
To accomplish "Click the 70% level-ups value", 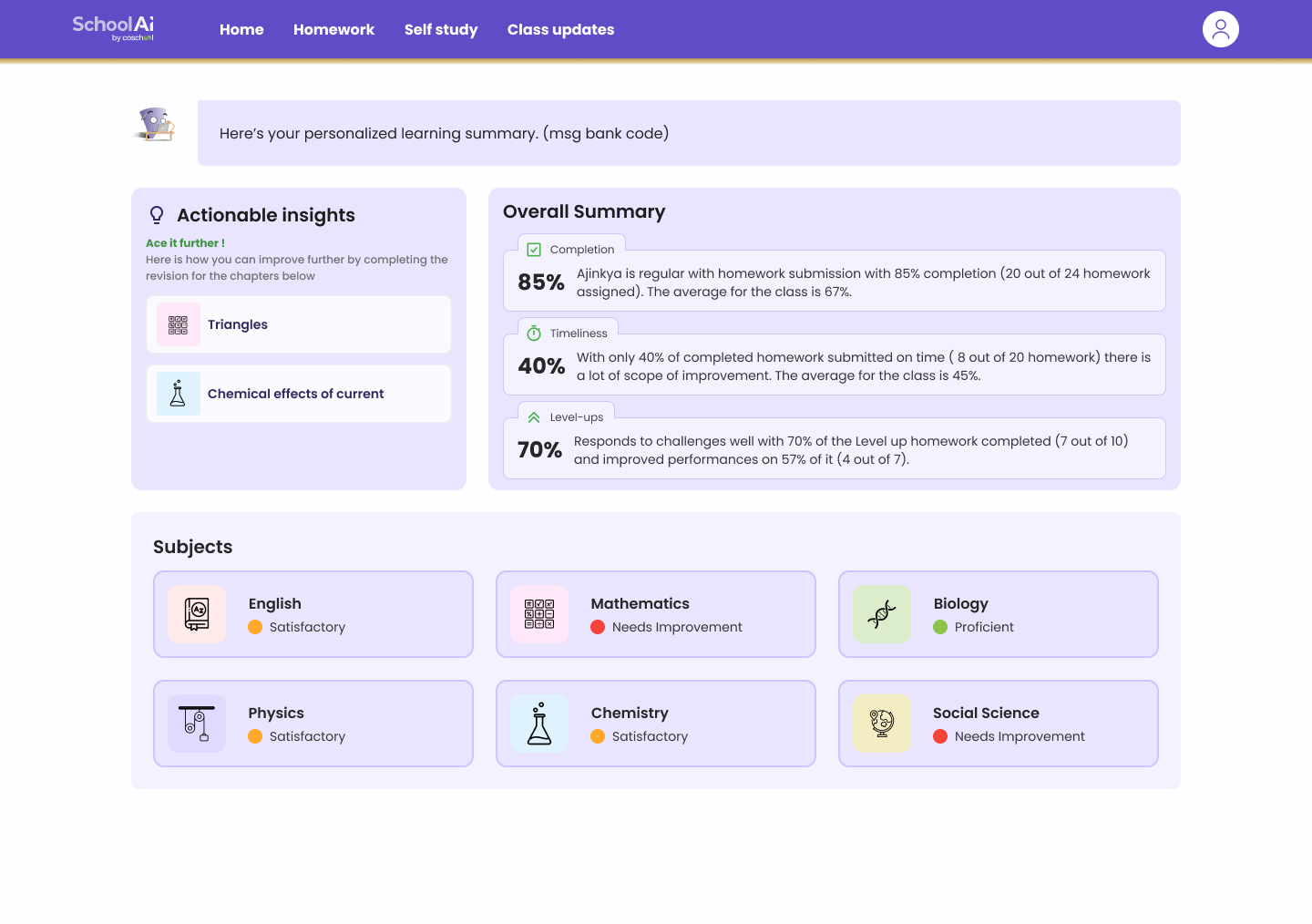I will (539, 450).
